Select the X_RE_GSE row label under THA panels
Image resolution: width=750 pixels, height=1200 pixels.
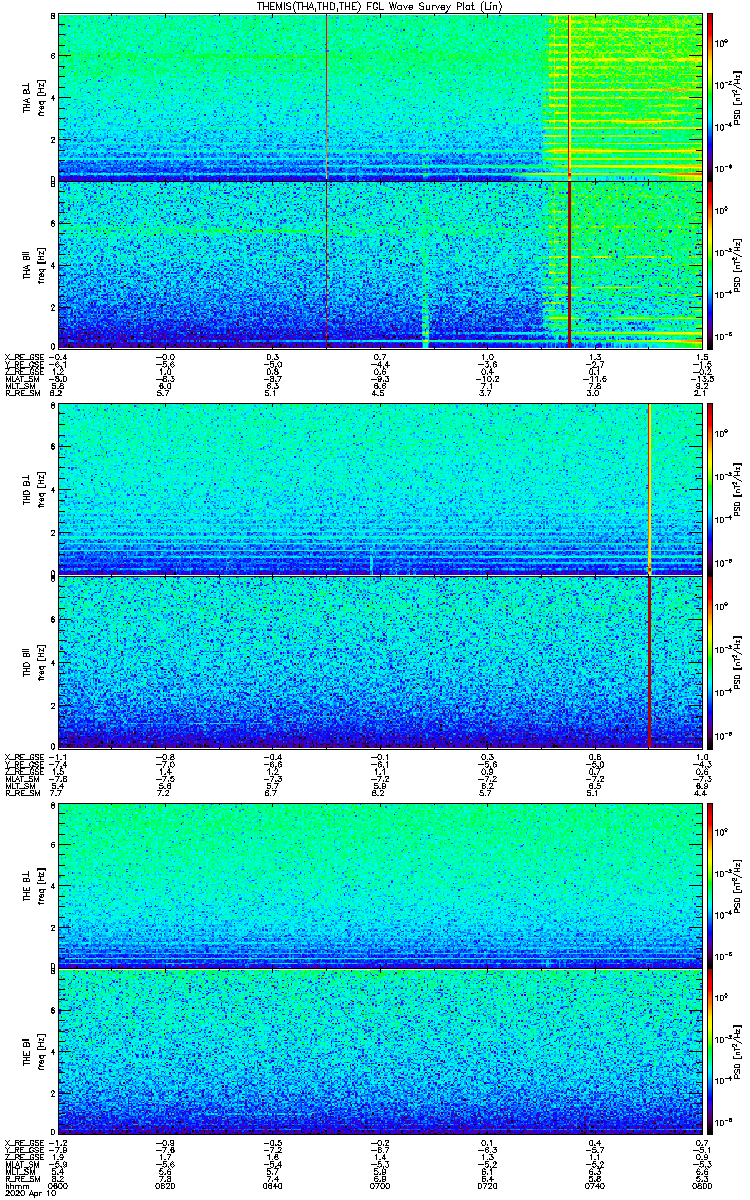[24, 357]
